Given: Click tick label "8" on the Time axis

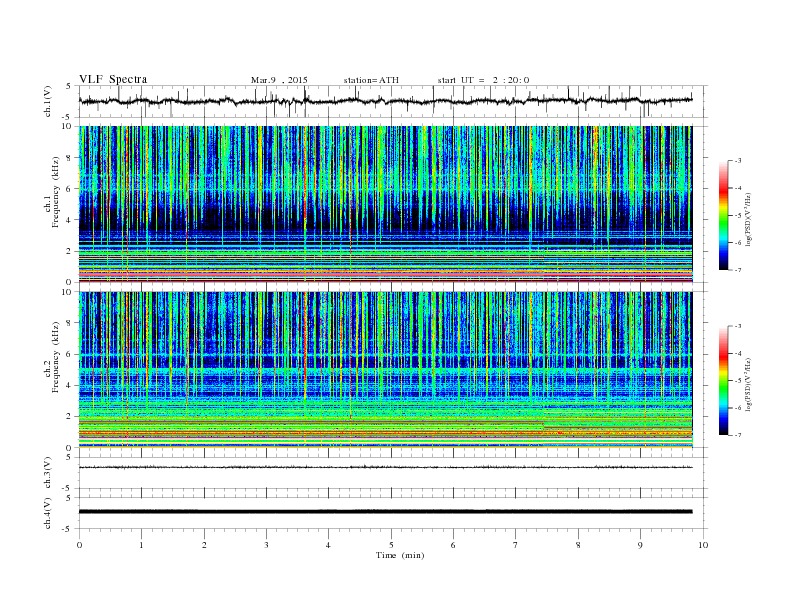Looking at the screenshot, I should pos(578,545).
